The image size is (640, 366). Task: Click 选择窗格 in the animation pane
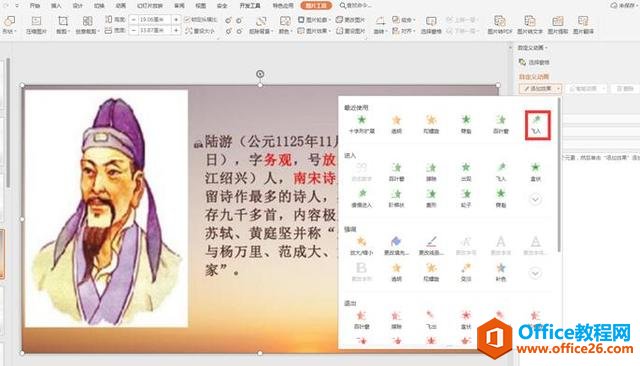pyautogui.click(x=534, y=62)
